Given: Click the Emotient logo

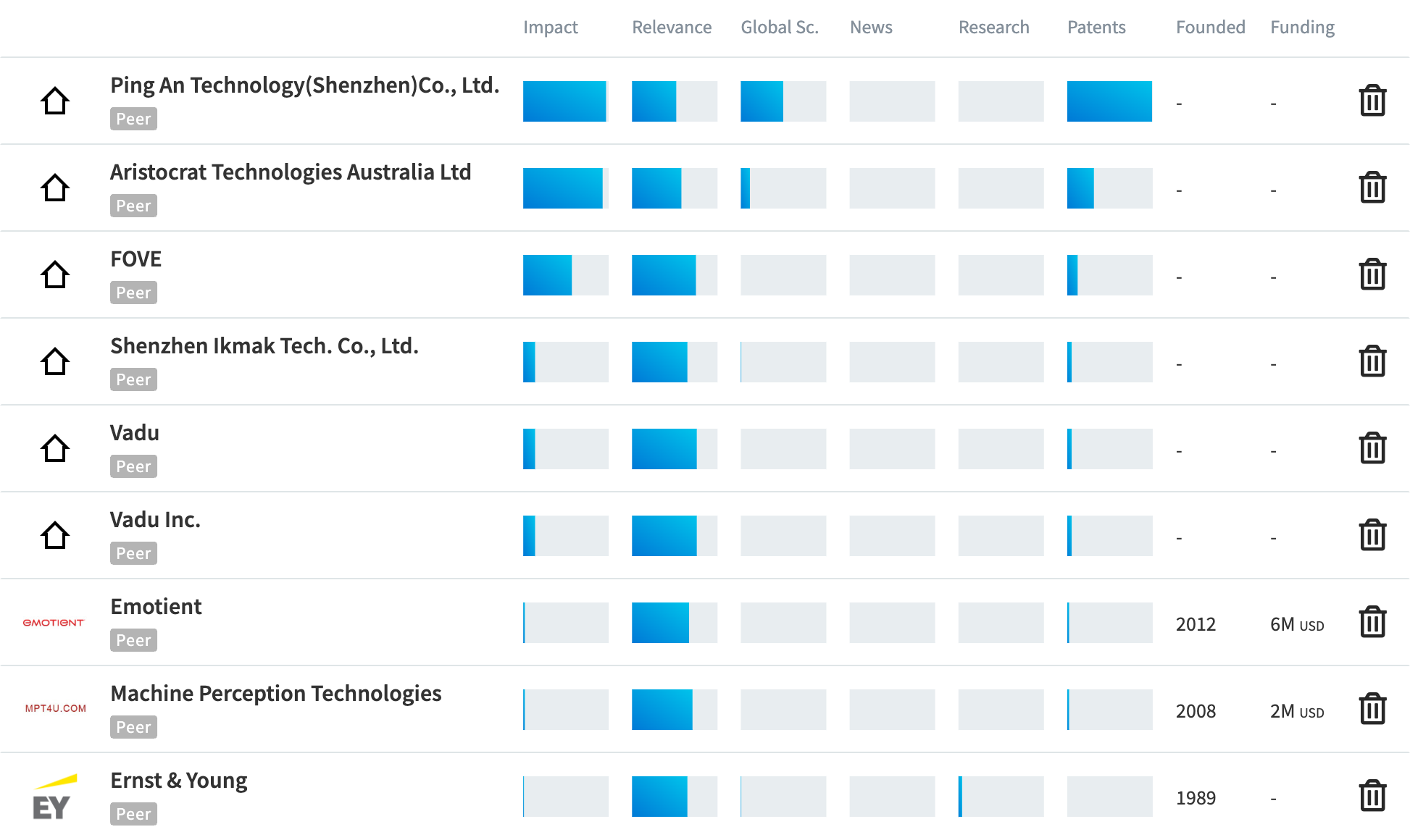Looking at the screenshot, I should click(54, 623).
